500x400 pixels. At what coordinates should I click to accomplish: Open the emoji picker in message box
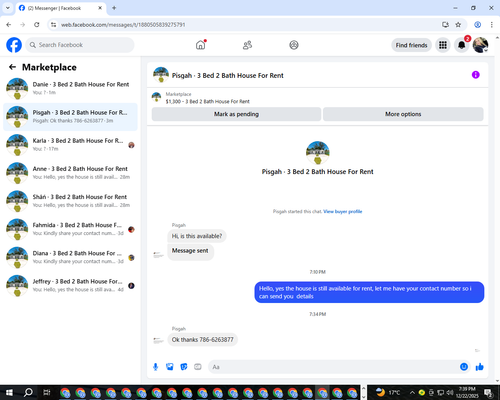click(464, 367)
